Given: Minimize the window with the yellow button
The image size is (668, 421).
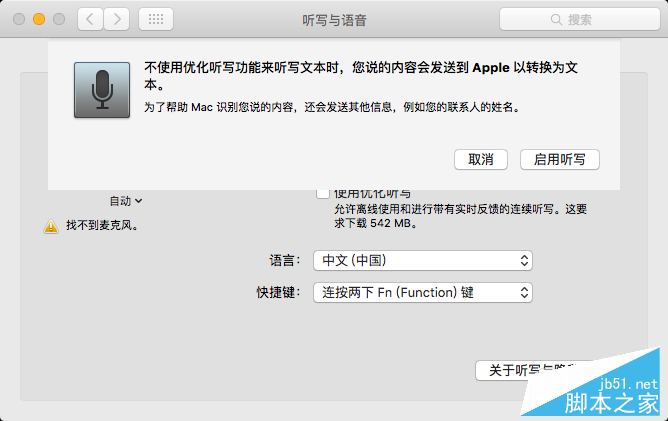Looking at the screenshot, I should tap(39, 19).
